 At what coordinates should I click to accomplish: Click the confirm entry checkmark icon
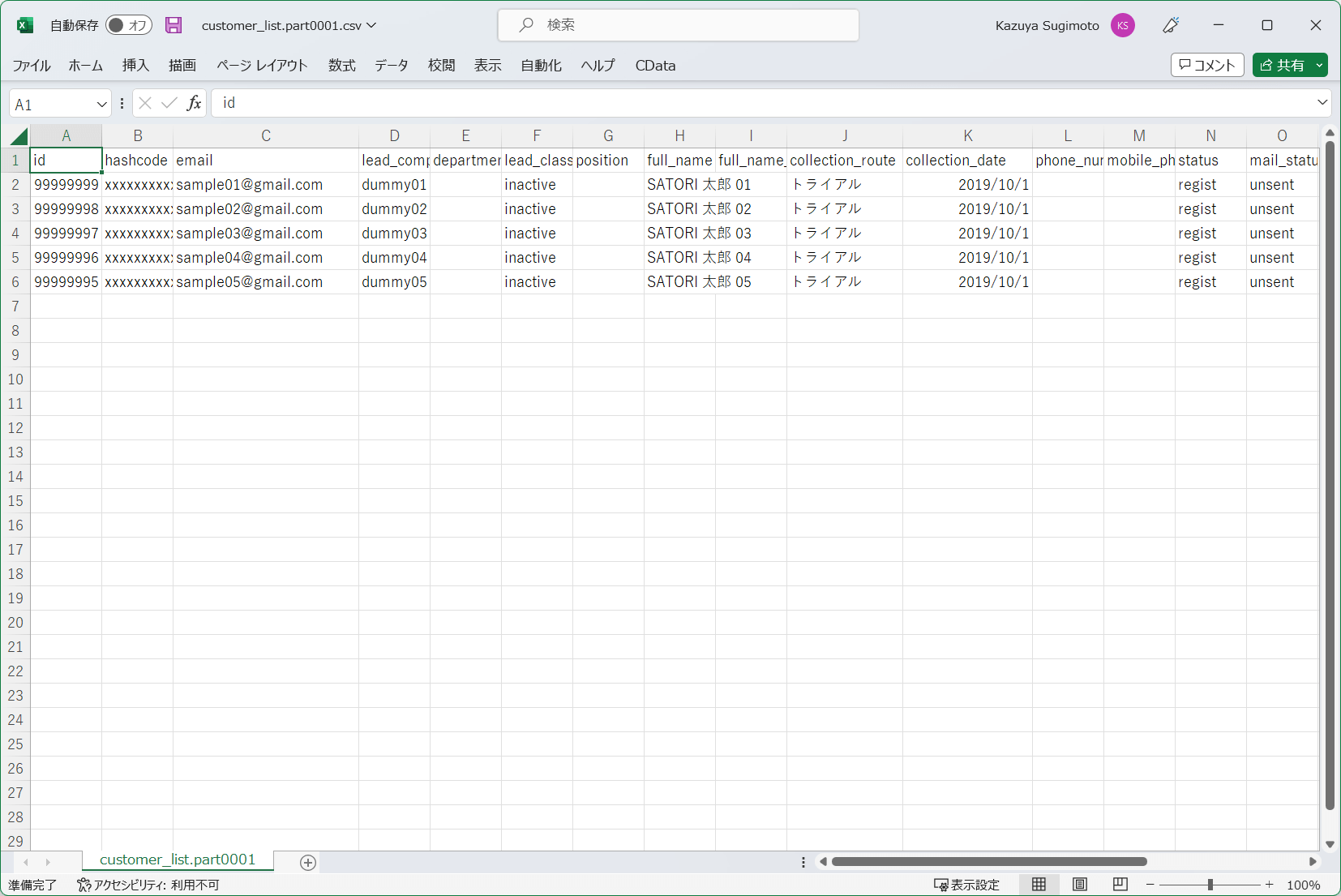click(169, 103)
